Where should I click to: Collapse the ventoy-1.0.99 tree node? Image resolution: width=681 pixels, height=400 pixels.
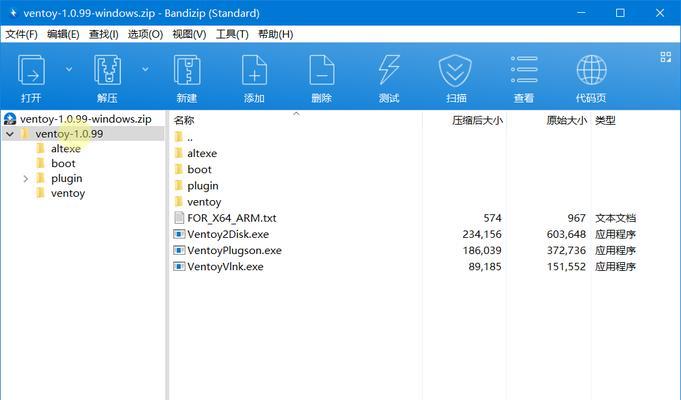point(10,134)
